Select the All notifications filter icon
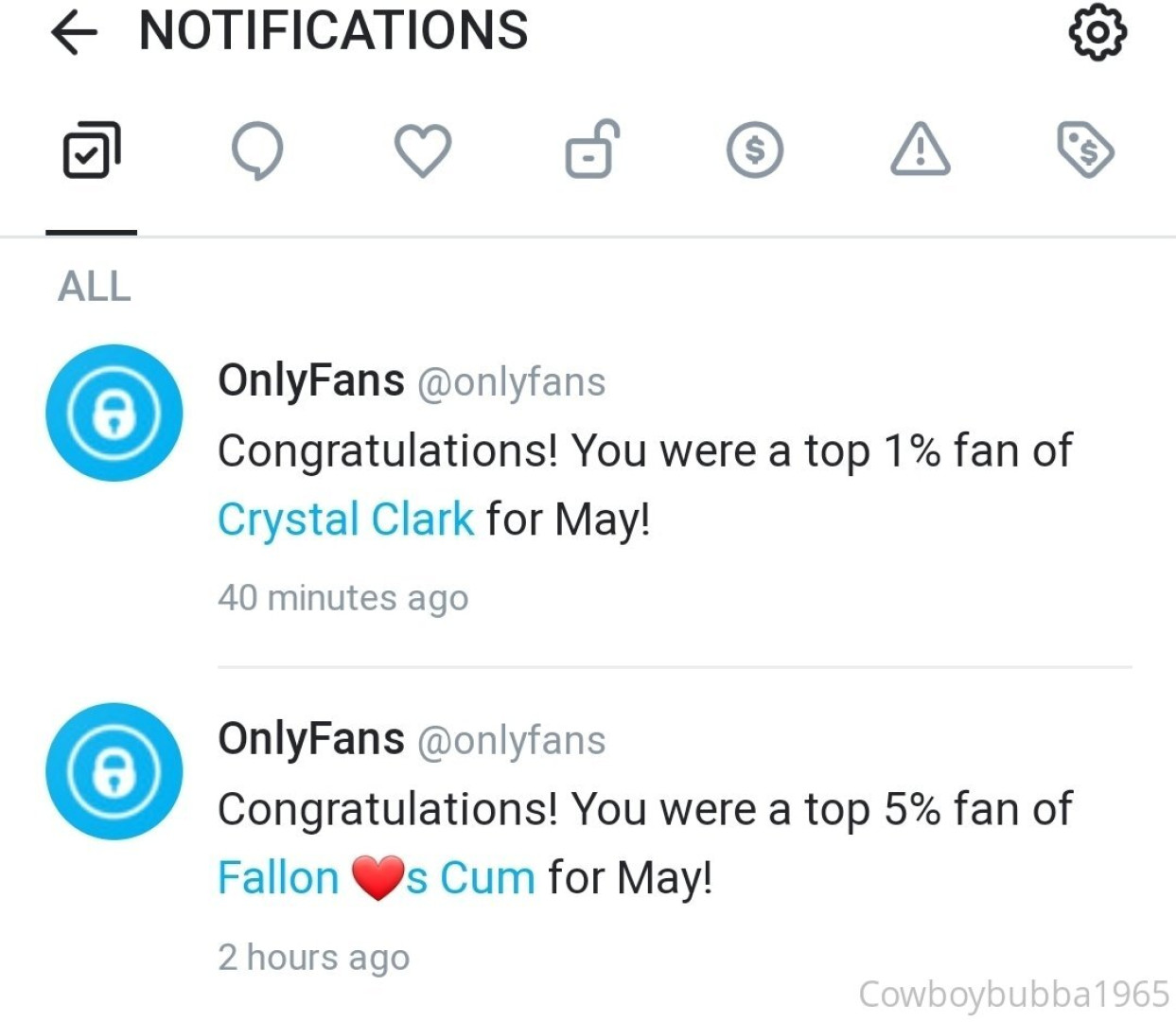This screenshot has width=1176, height=1022. tap(92, 150)
